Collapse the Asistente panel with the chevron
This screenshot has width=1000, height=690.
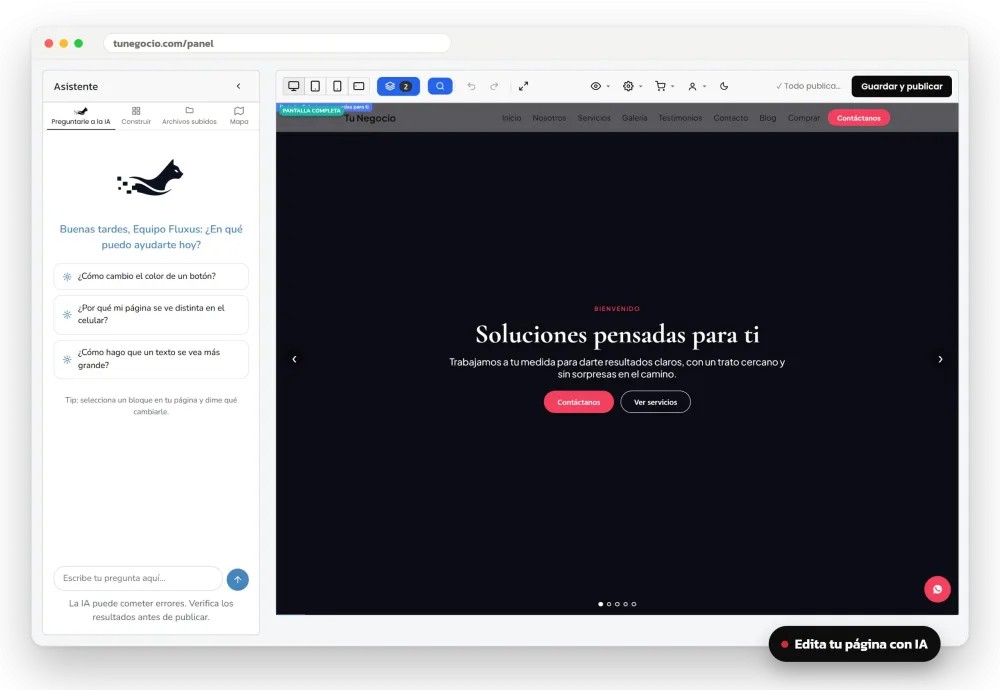click(239, 86)
